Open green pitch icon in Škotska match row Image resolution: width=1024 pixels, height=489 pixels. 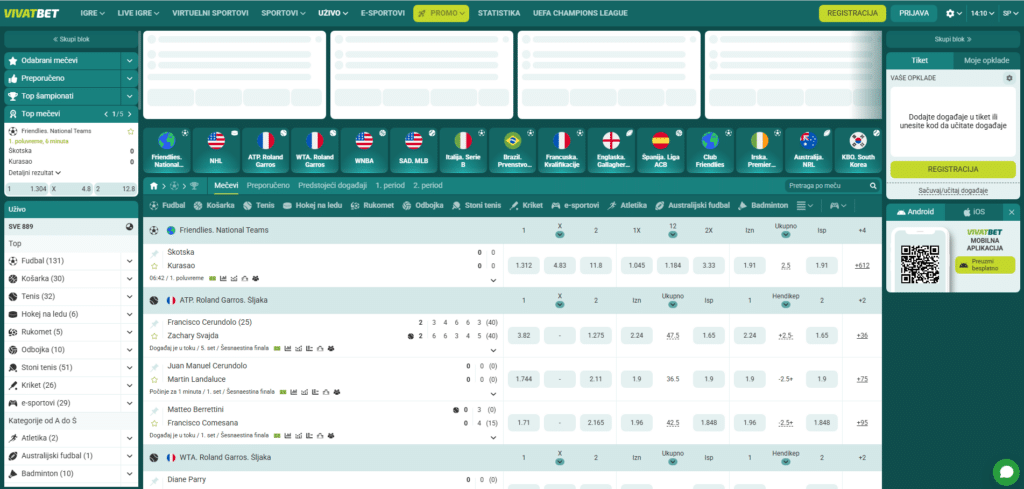[x=212, y=278]
